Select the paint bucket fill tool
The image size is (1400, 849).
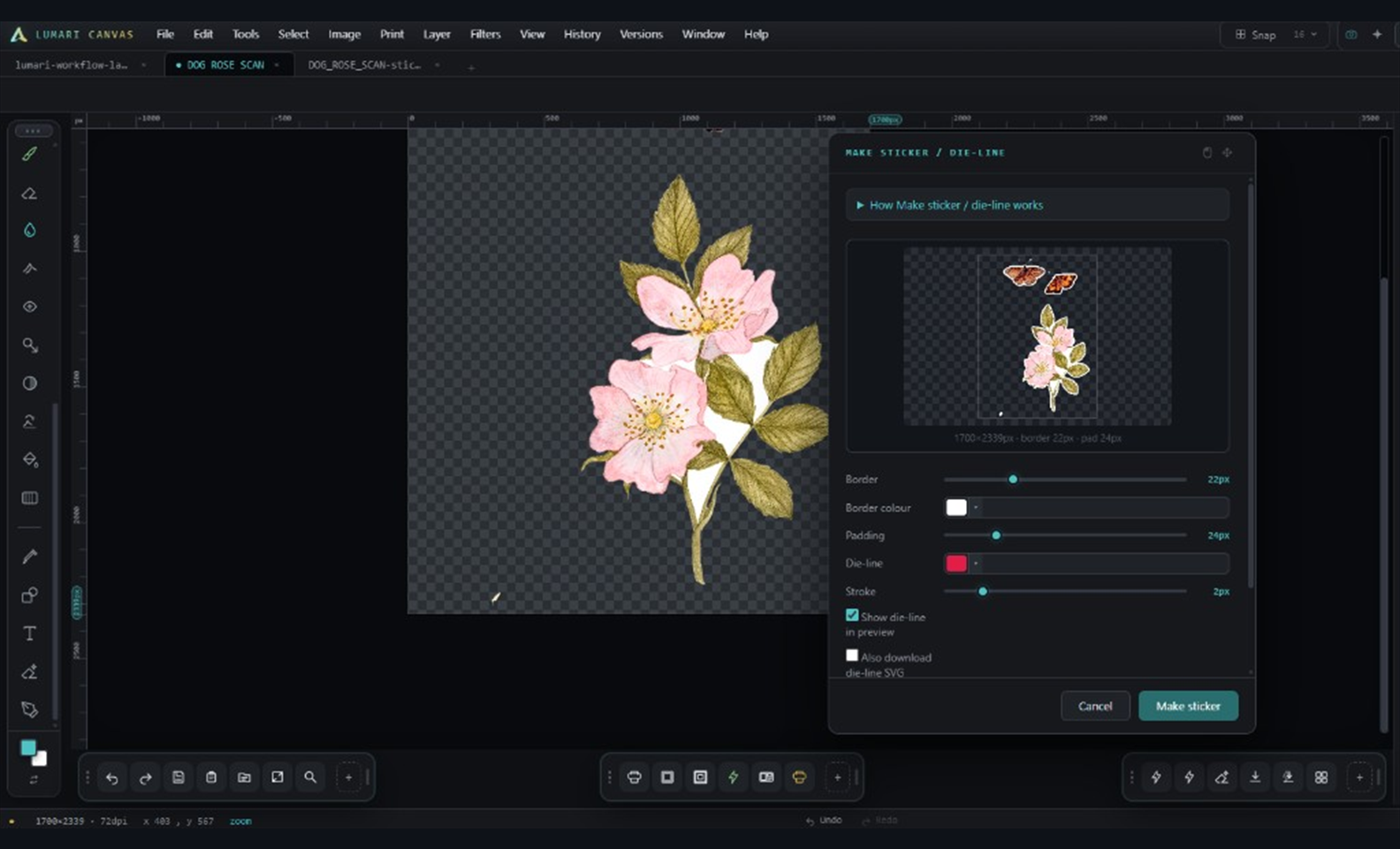(x=29, y=459)
